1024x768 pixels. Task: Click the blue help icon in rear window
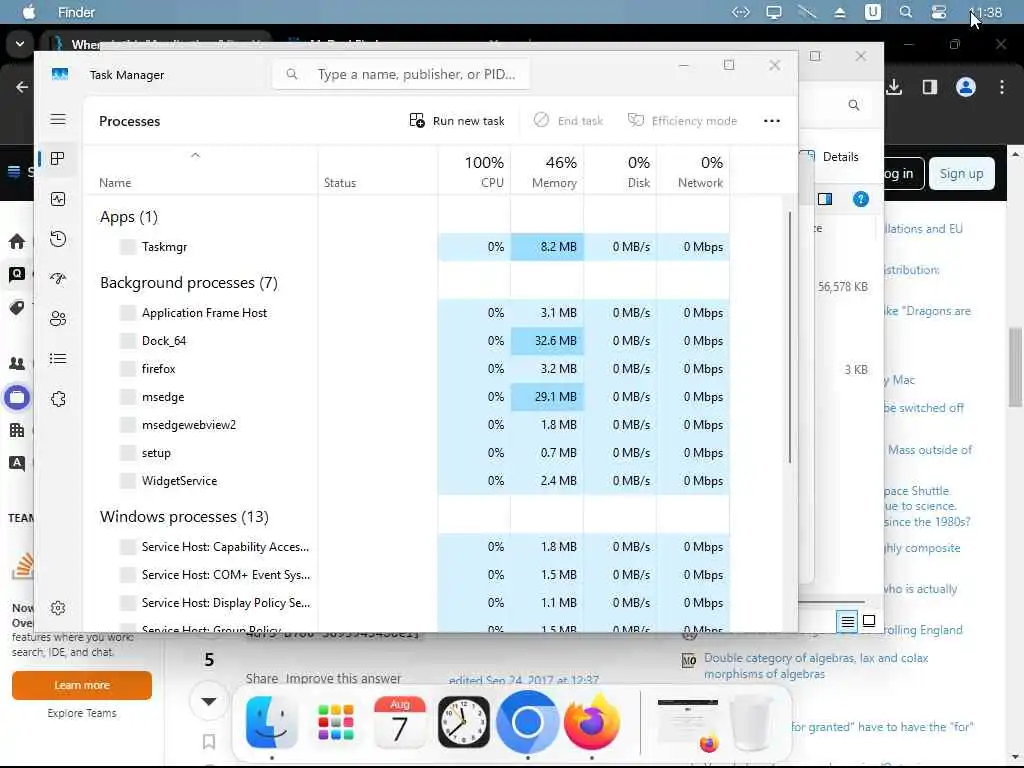pos(861,199)
